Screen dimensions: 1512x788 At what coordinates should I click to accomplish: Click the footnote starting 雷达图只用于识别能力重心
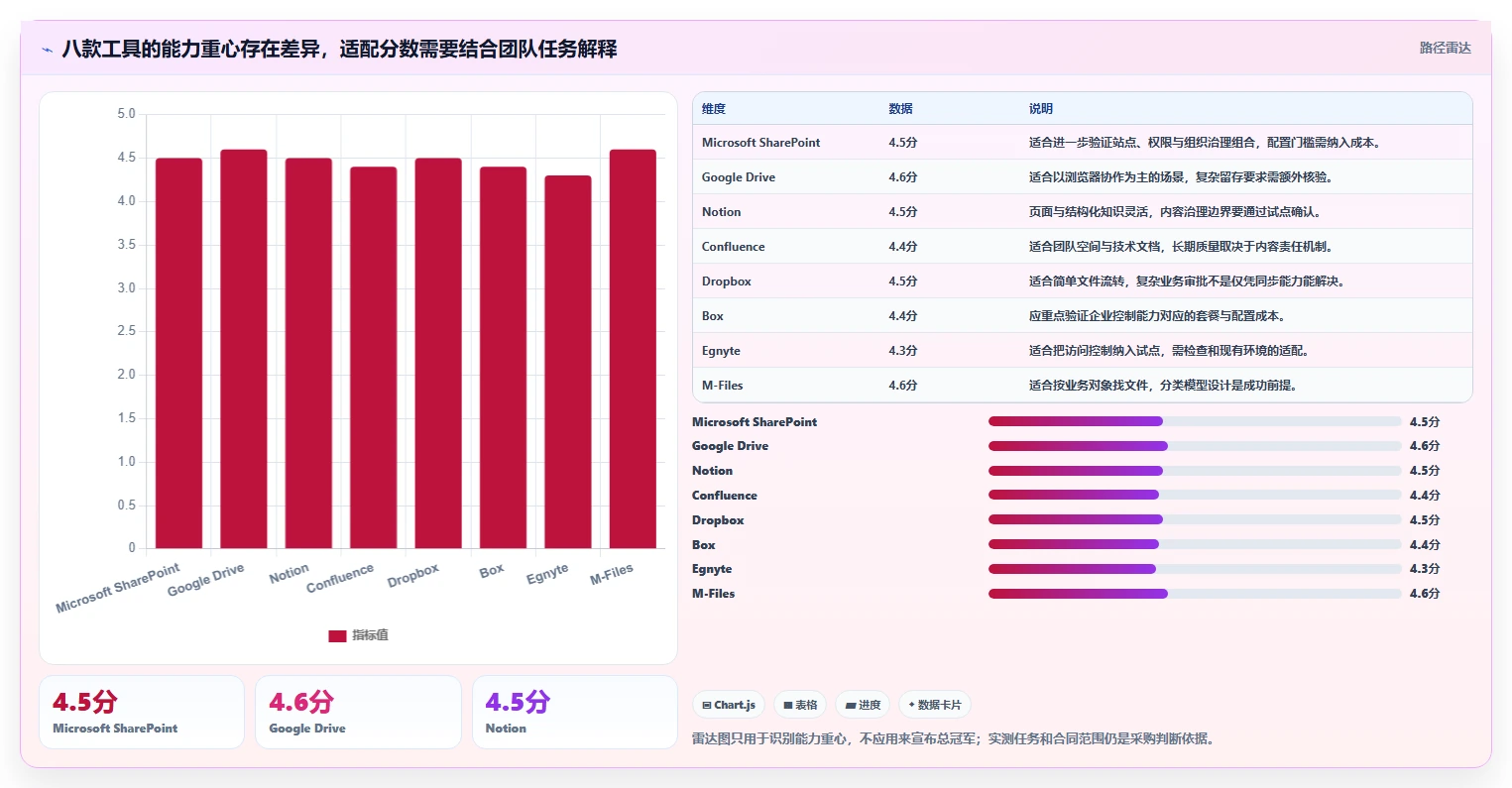pyautogui.click(x=956, y=738)
